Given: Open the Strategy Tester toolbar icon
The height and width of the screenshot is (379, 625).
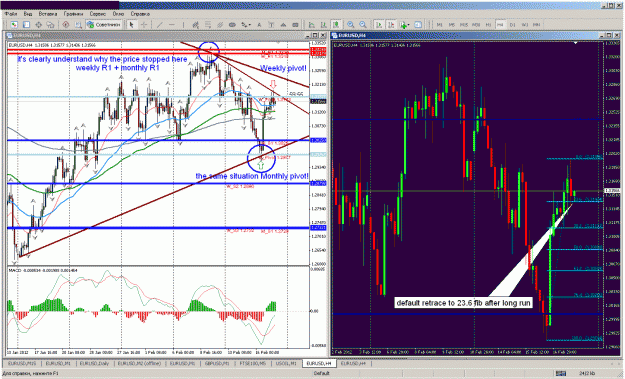Looking at the screenshot, I should [78, 25].
